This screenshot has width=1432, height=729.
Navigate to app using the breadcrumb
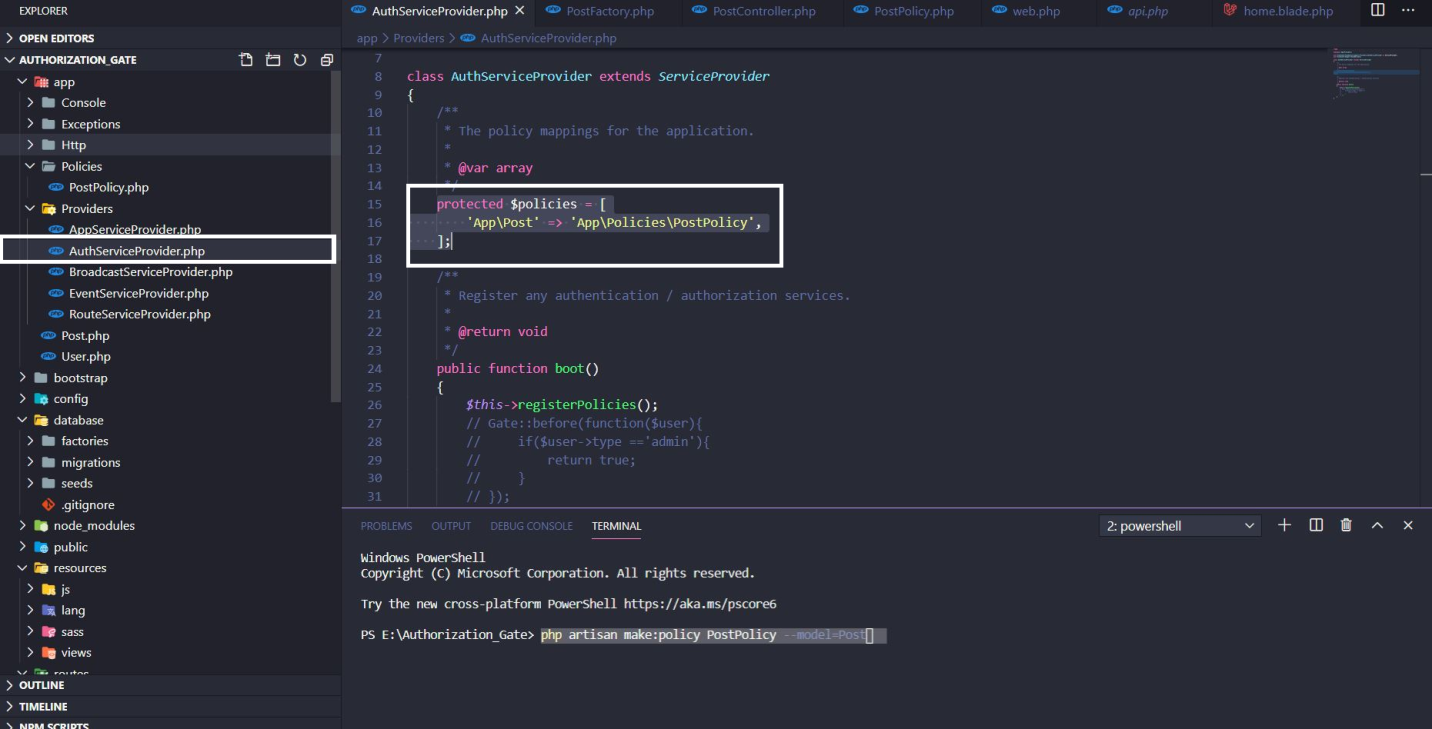point(367,38)
